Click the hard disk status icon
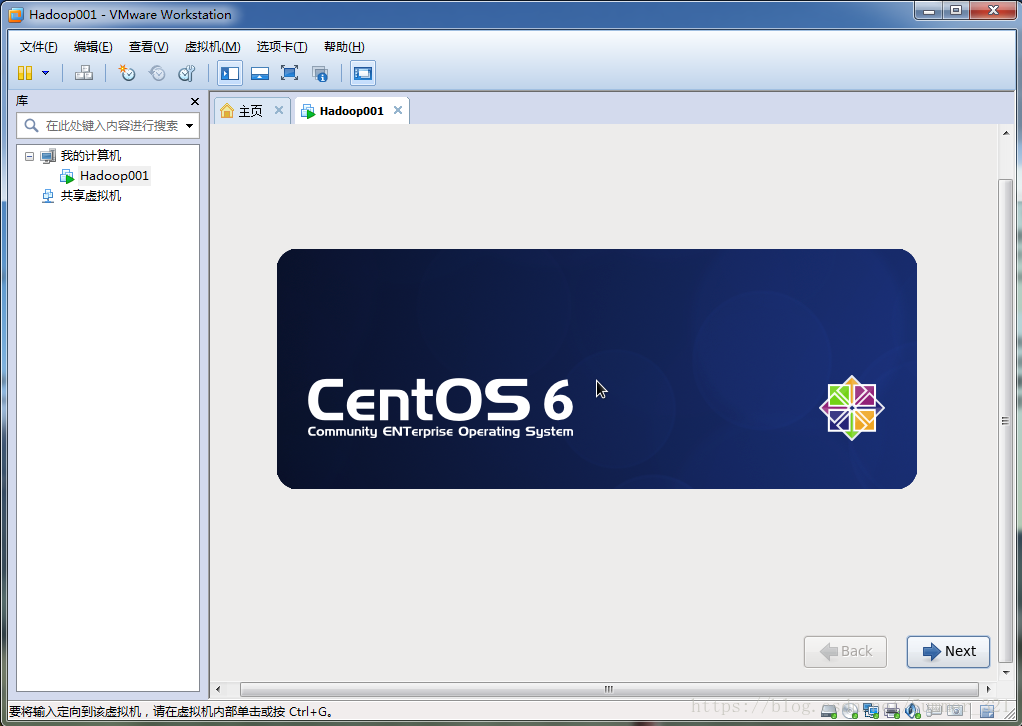Viewport: 1022px width, 726px height. point(828,711)
